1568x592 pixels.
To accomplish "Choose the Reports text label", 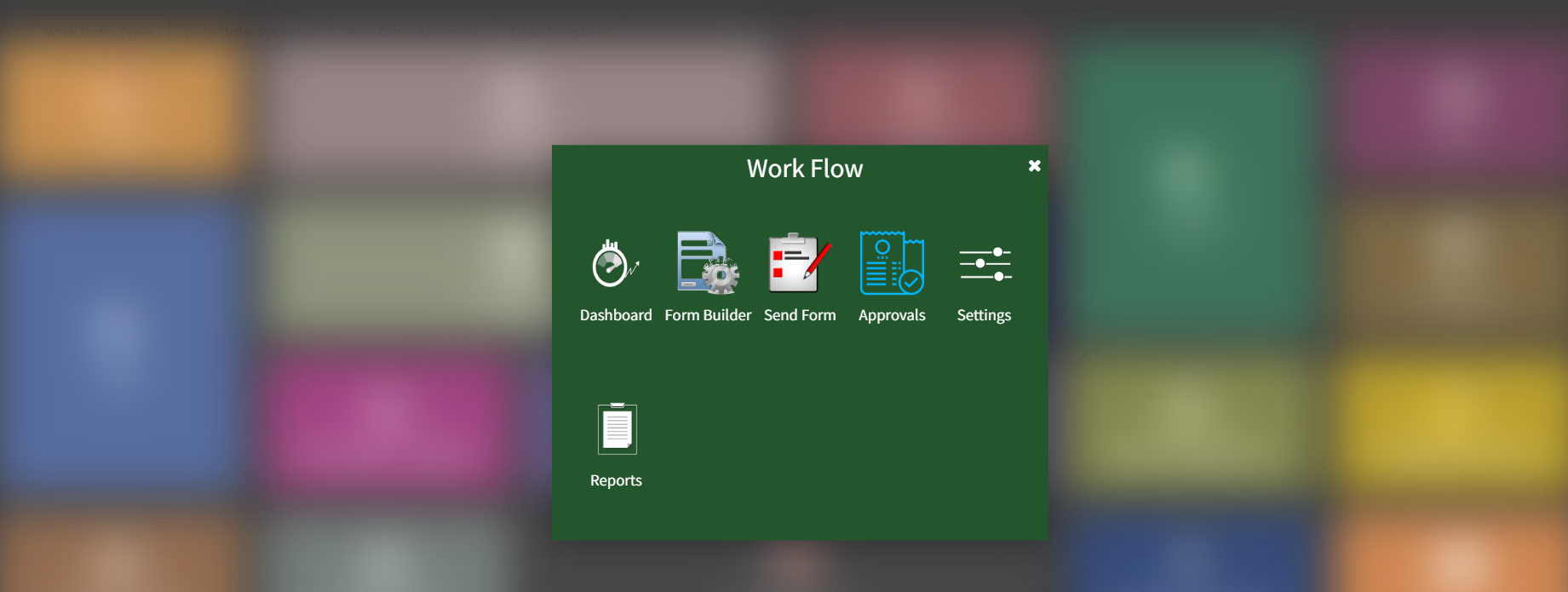I will 616,480.
